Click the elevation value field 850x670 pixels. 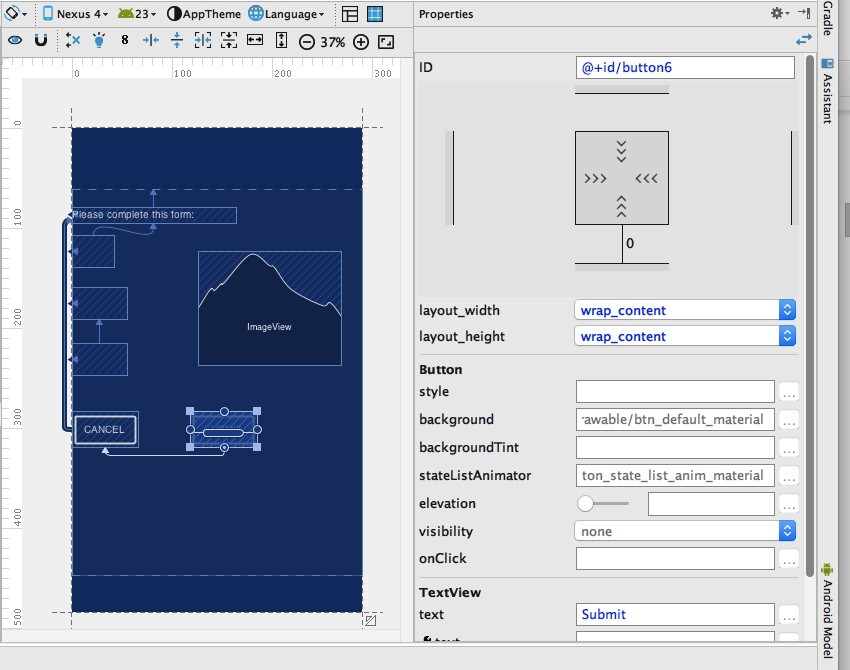point(711,504)
